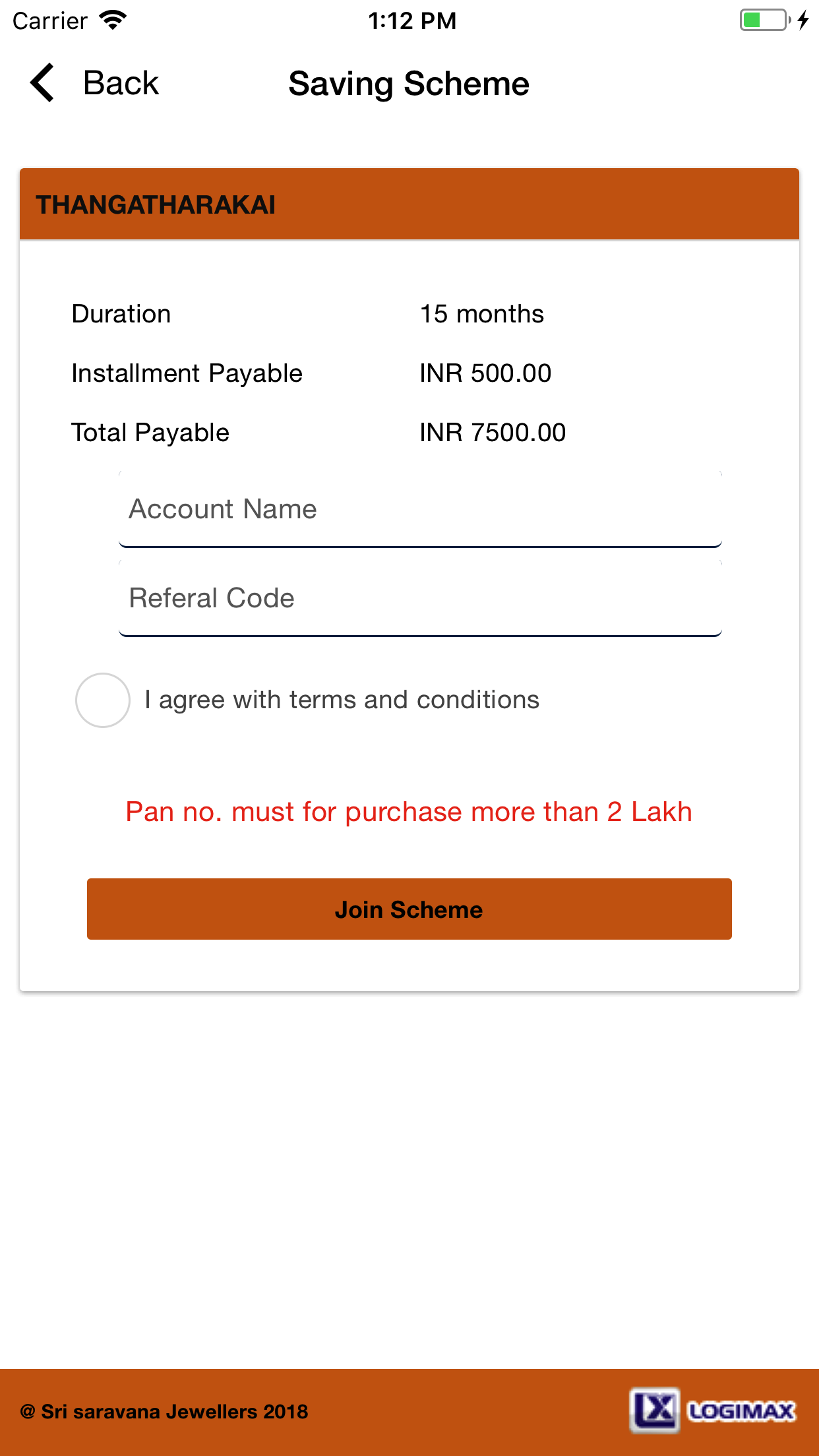
Task: Focus the Account Name input field
Action: coord(420,510)
